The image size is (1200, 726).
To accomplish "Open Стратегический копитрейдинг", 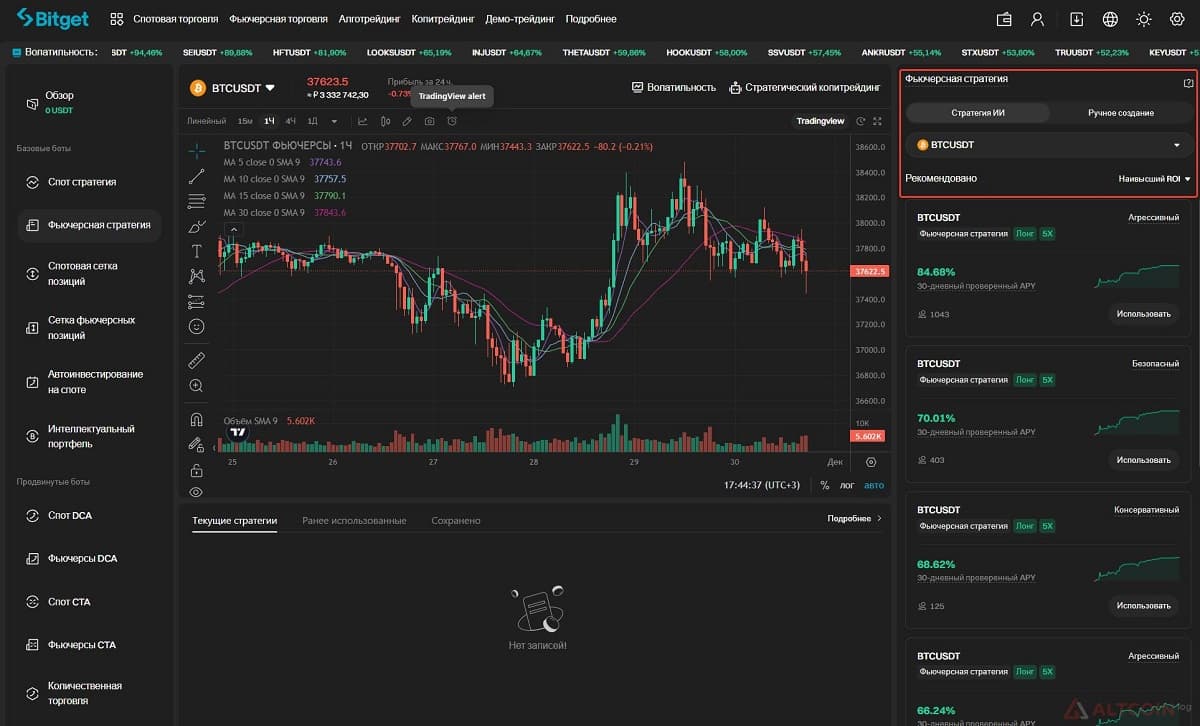I will point(805,87).
